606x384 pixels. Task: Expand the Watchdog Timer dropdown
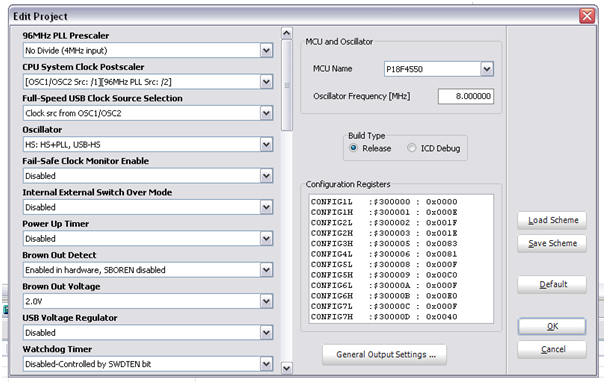coord(266,364)
